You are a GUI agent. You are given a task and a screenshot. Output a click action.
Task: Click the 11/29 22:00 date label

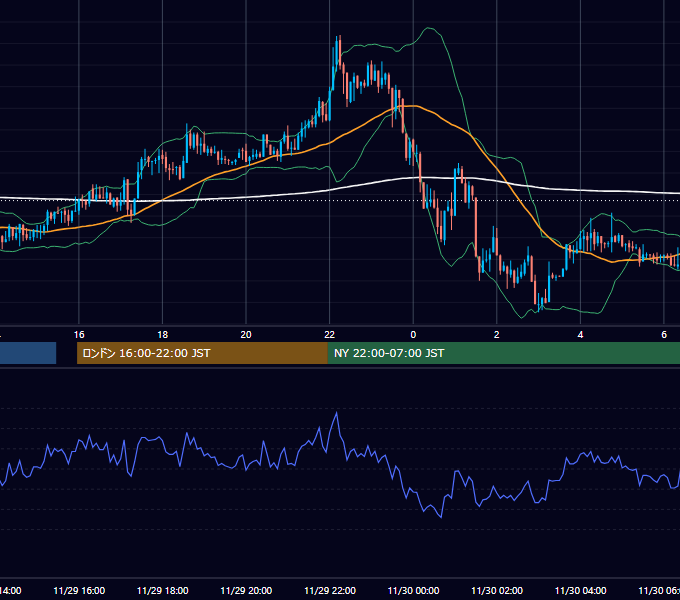coord(330,590)
